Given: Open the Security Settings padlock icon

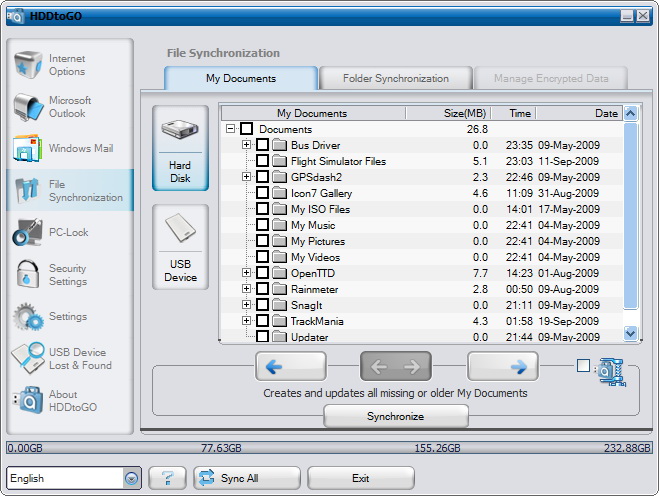Looking at the screenshot, I should pos(28,274).
